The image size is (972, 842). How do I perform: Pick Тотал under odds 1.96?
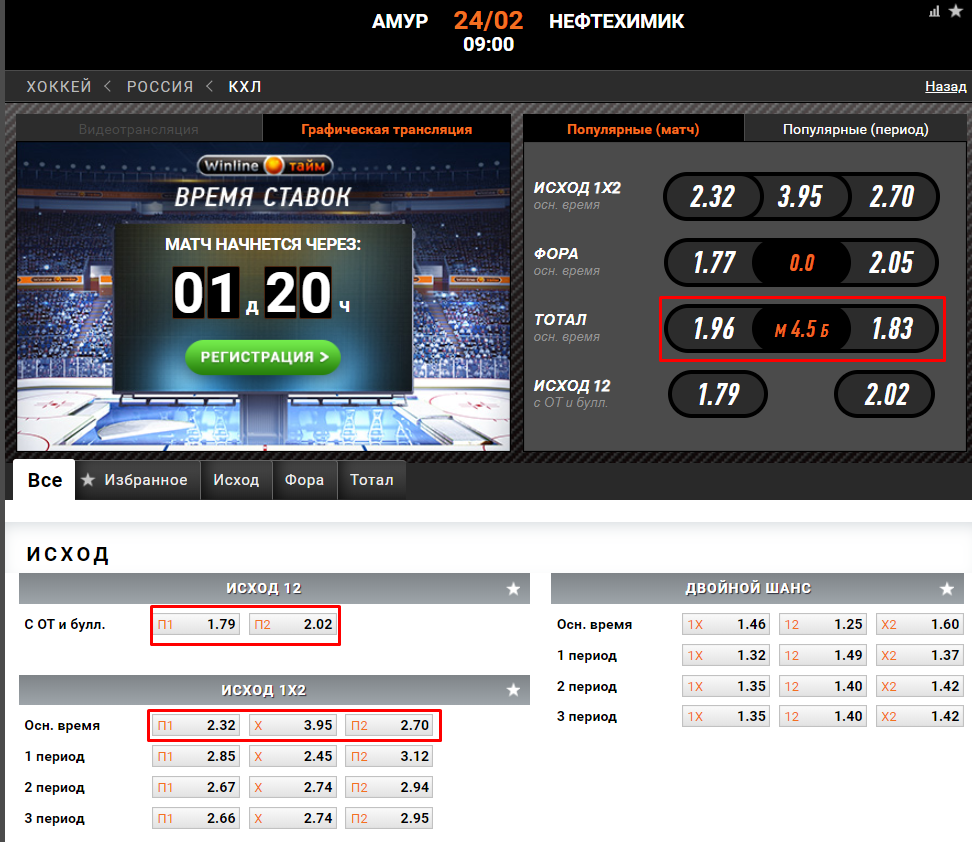[x=714, y=329]
